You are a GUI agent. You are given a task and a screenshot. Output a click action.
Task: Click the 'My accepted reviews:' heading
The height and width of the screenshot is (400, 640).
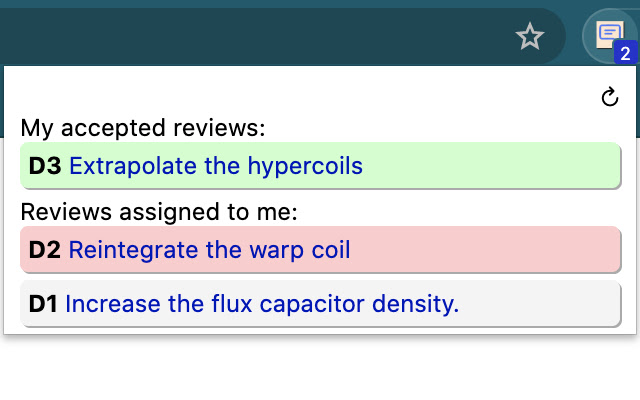coord(143,128)
